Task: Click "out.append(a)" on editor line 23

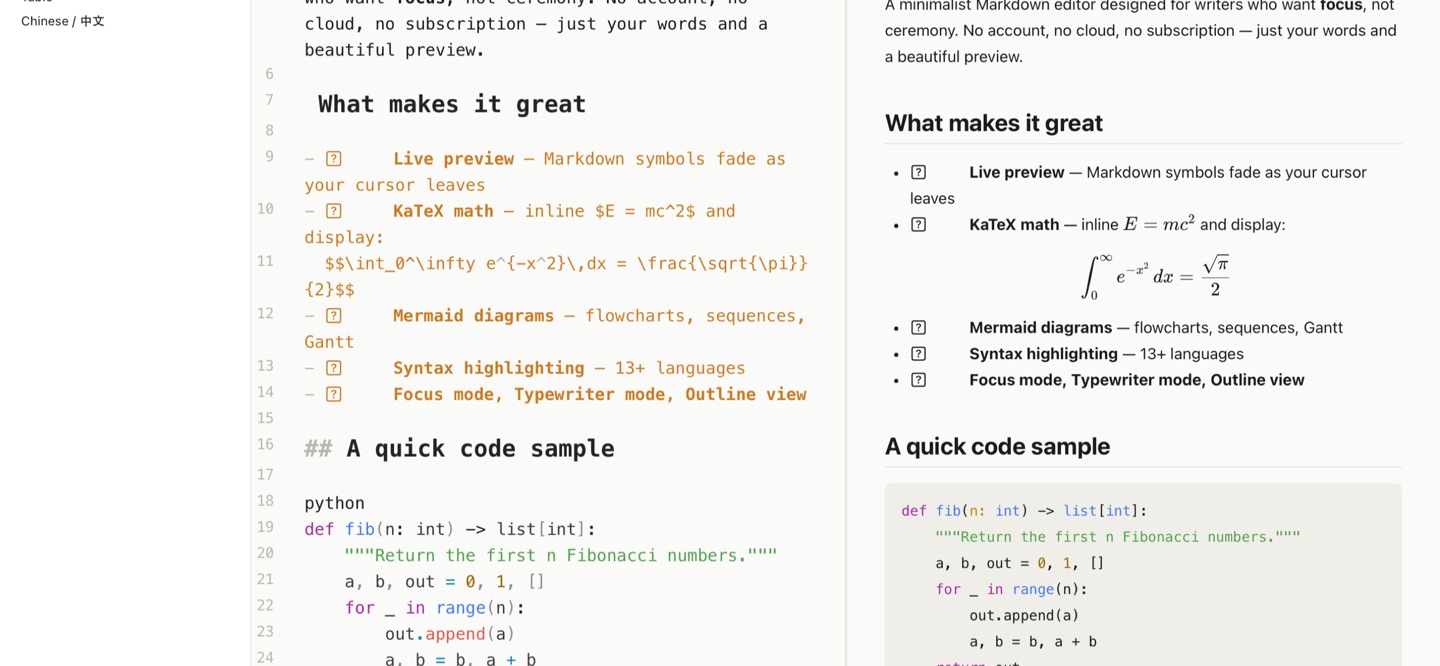Action: pos(450,634)
